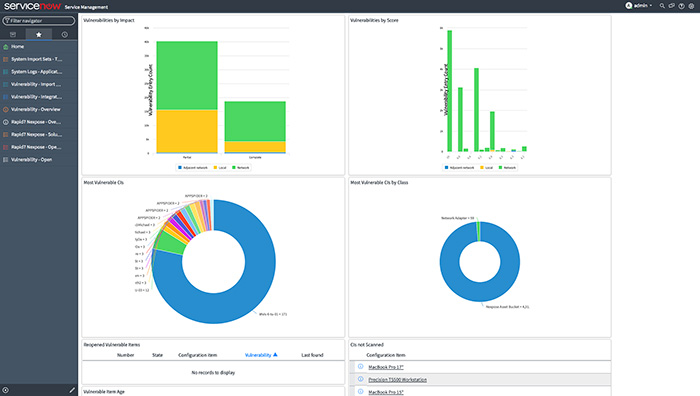Click green Network segment of Complete bar

pos(255,121)
